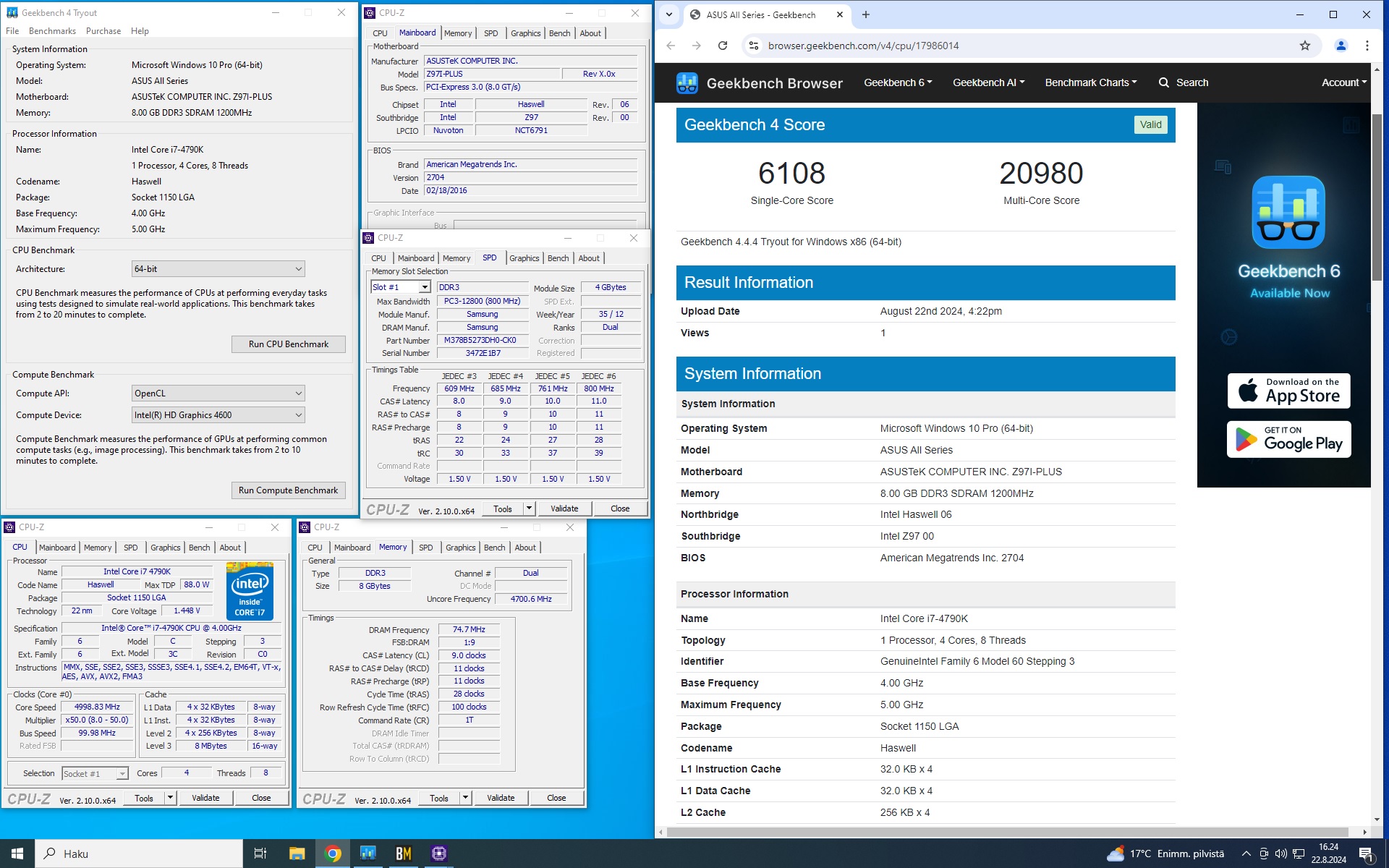Viewport: 1389px width, 868px height.
Task: Click Run CPU Benchmark button
Action: tap(288, 344)
